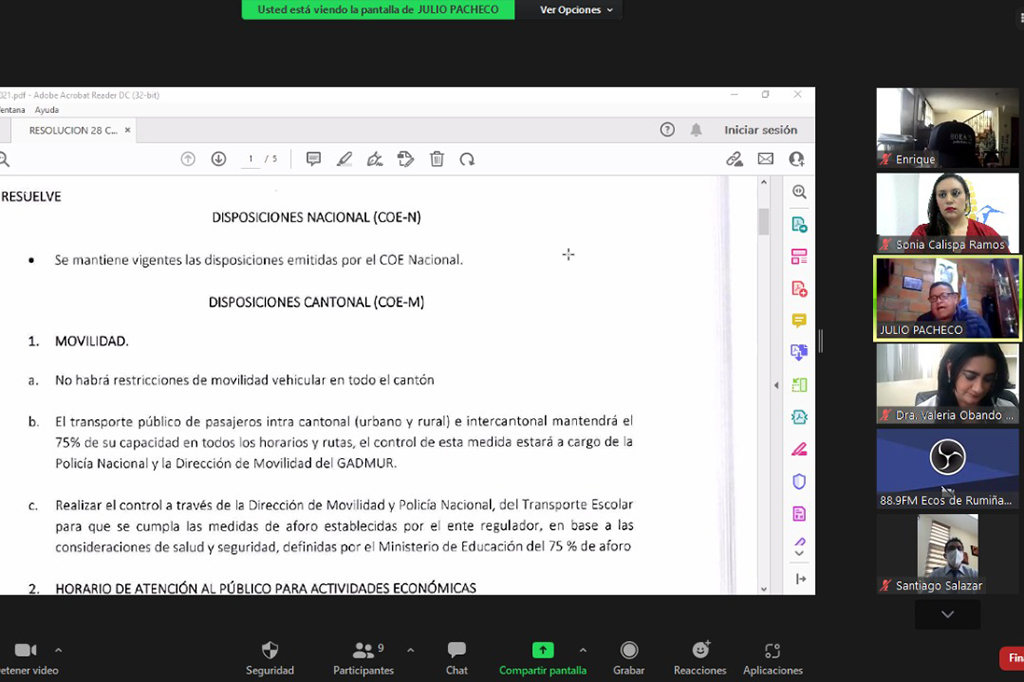
Task: Open the Ayuda menu
Action: pos(47,110)
